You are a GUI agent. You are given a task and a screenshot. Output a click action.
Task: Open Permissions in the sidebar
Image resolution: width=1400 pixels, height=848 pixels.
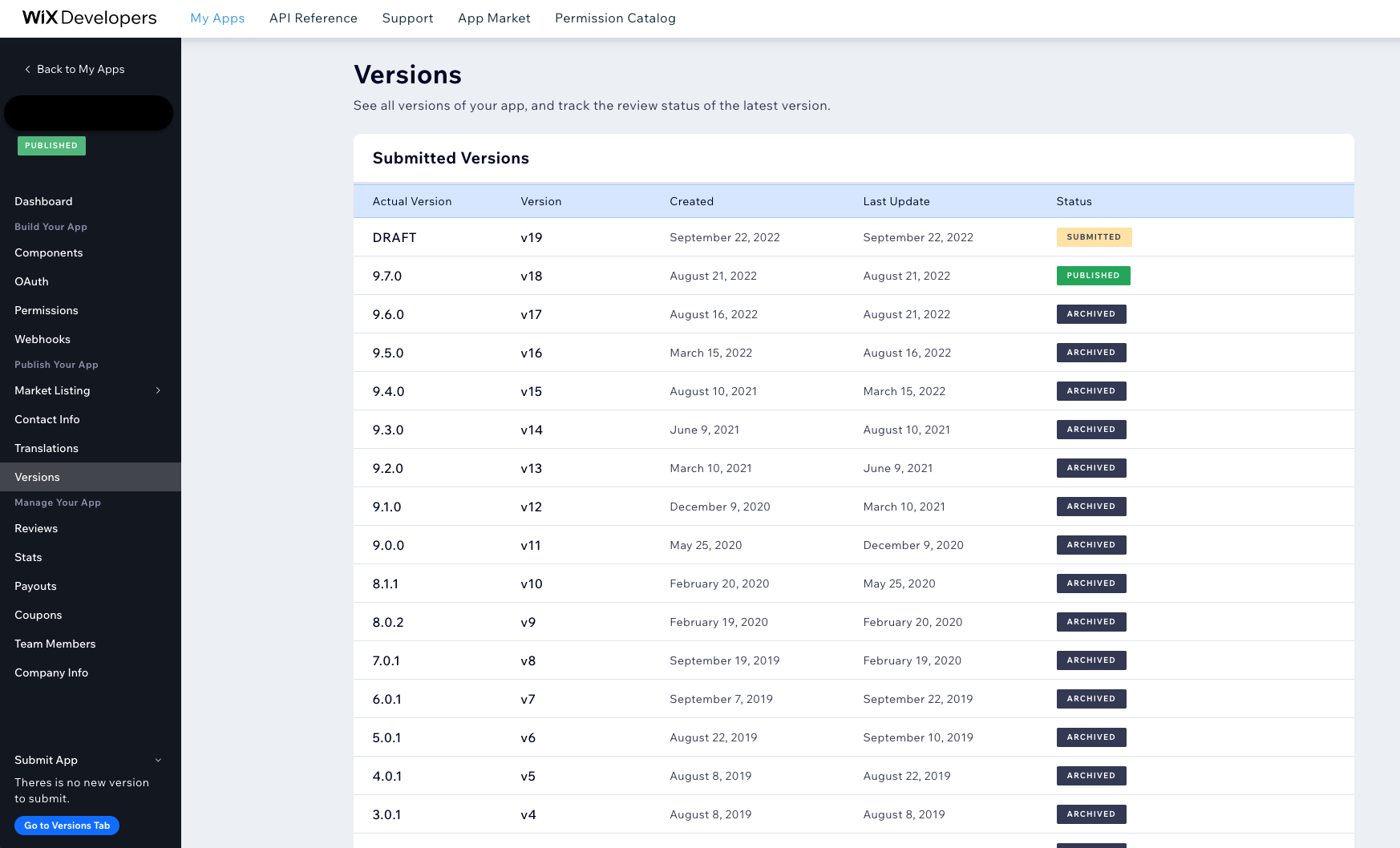(x=46, y=310)
